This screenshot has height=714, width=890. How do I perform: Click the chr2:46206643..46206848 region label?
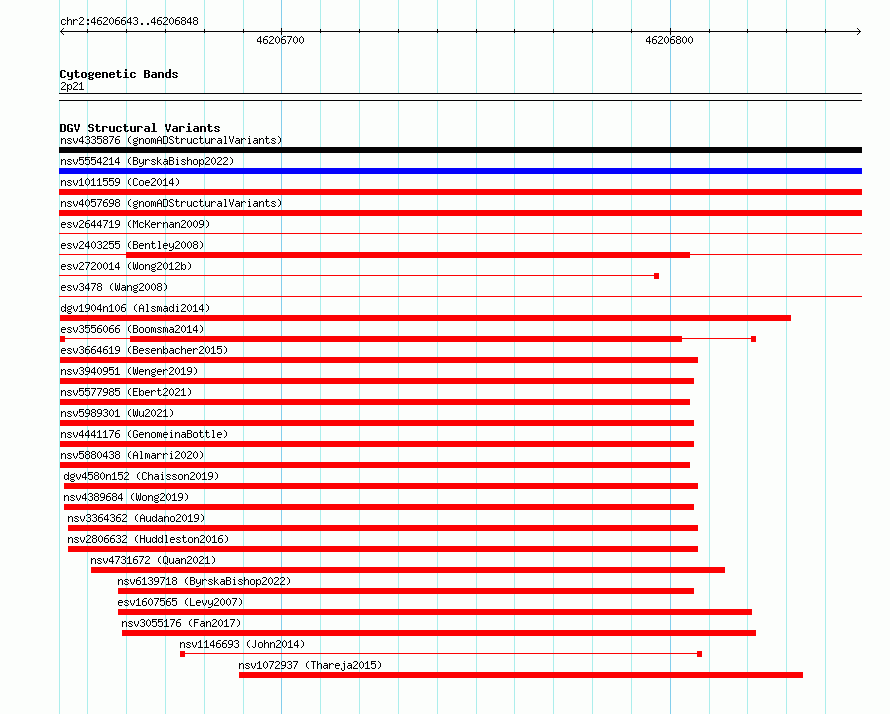tap(129, 22)
